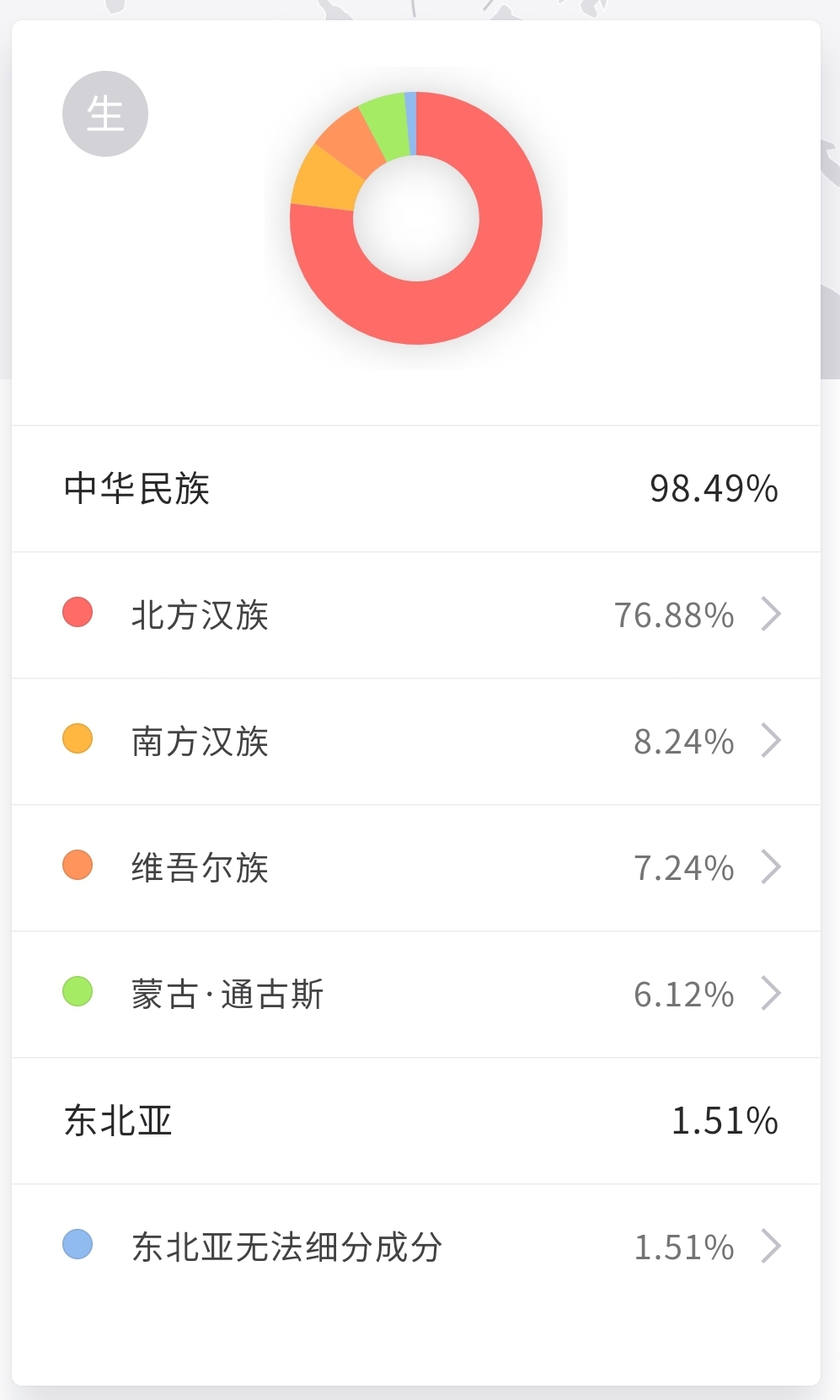Expand 北方汉族 details chevron

click(771, 614)
